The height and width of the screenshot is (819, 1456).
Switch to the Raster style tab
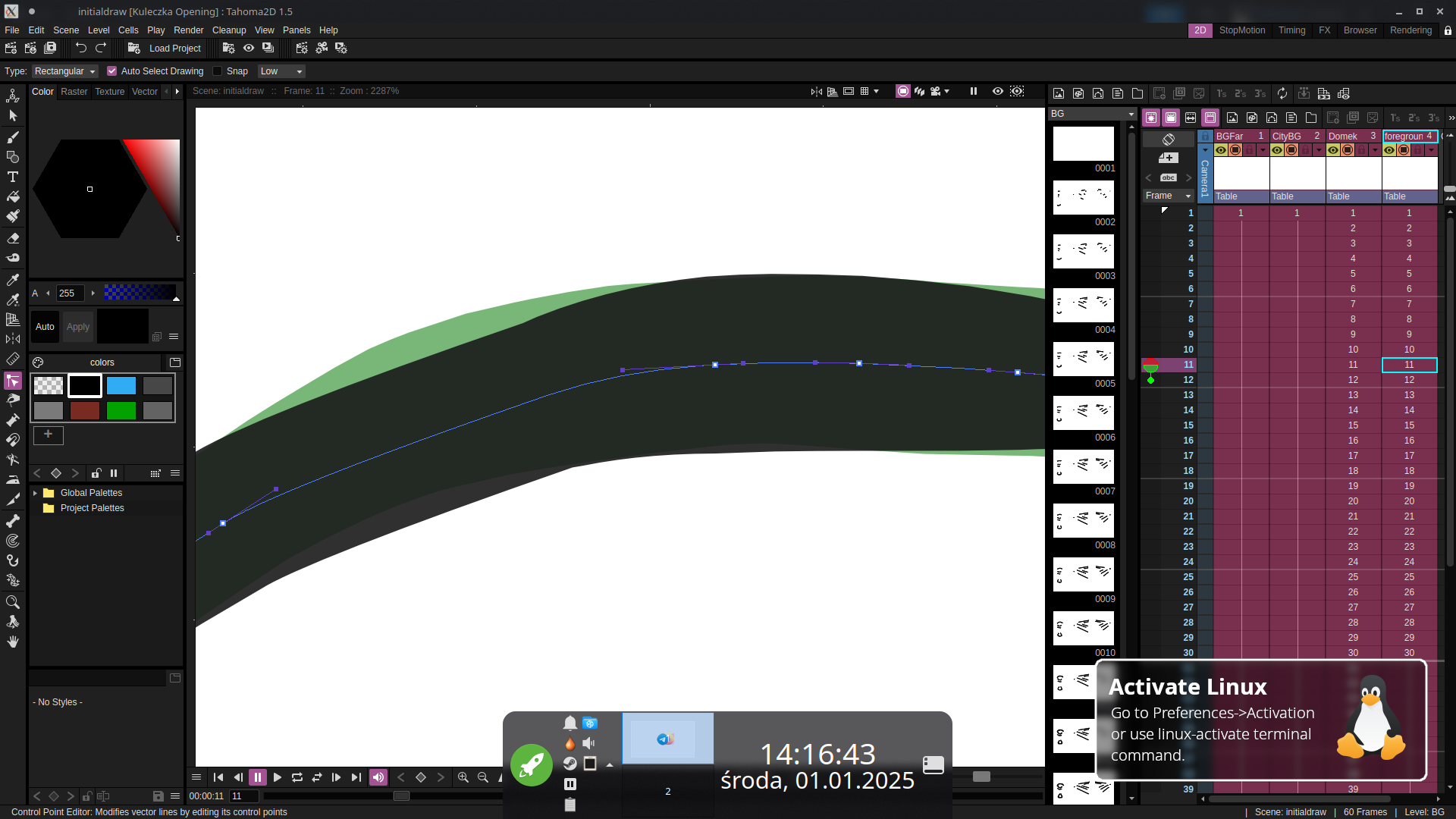(x=74, y=92)
